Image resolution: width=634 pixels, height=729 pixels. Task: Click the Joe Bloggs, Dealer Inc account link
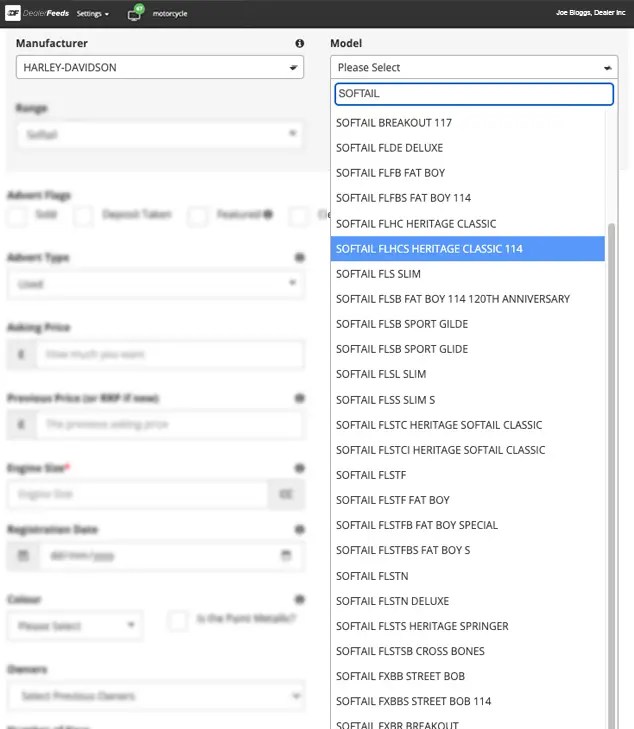tap(590, 13)
